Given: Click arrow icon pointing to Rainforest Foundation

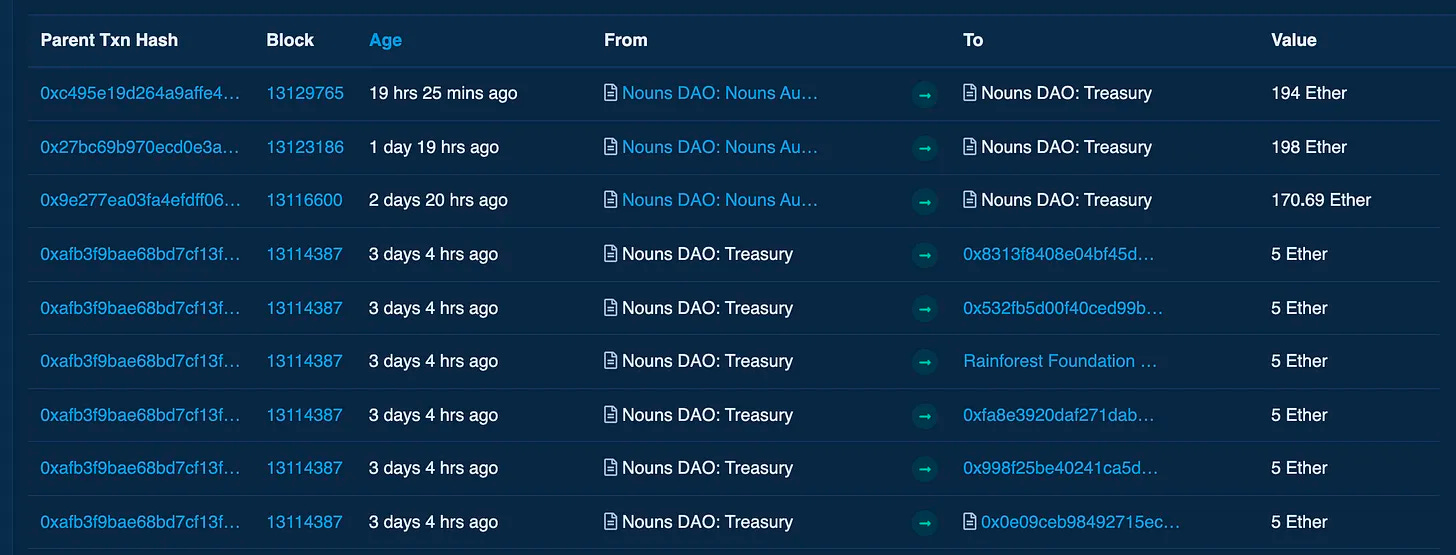Looking at the screenshot, I should pos(925,362).
